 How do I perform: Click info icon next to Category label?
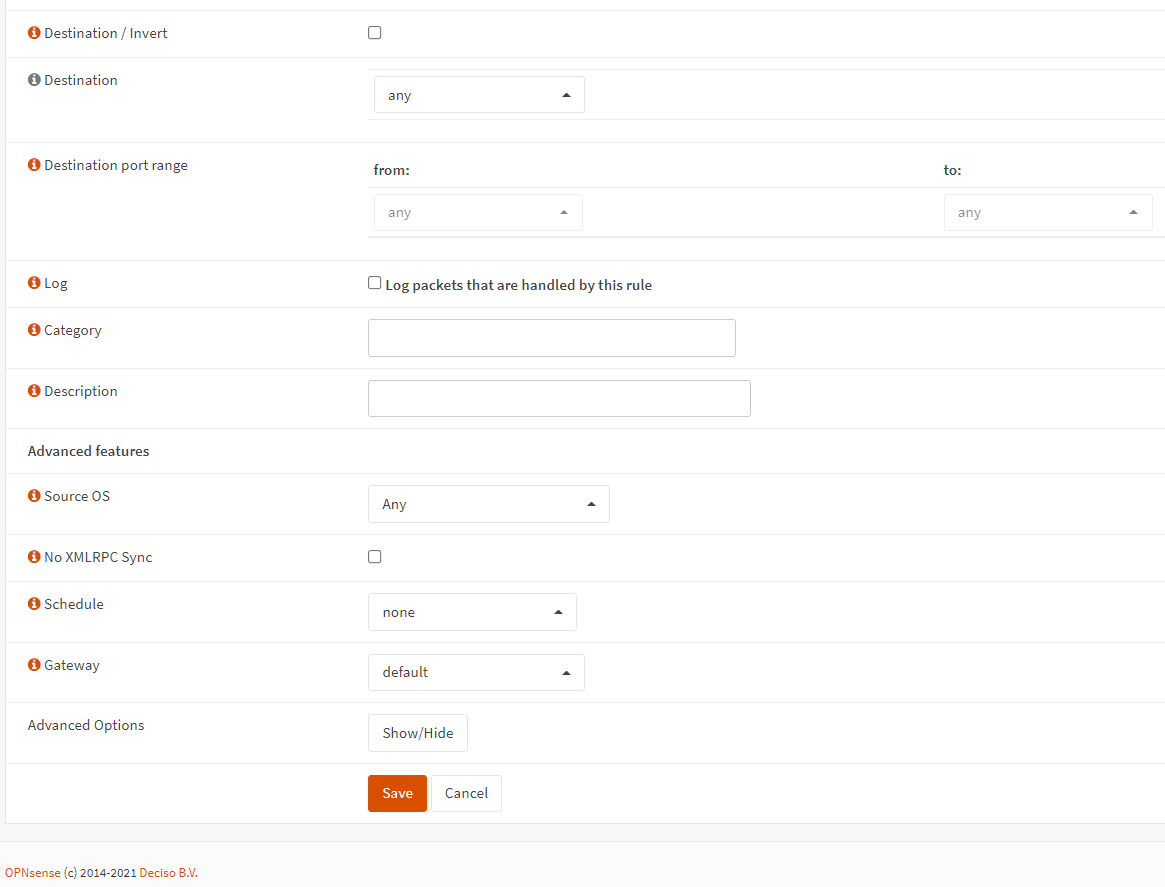(x=34, y=330)
